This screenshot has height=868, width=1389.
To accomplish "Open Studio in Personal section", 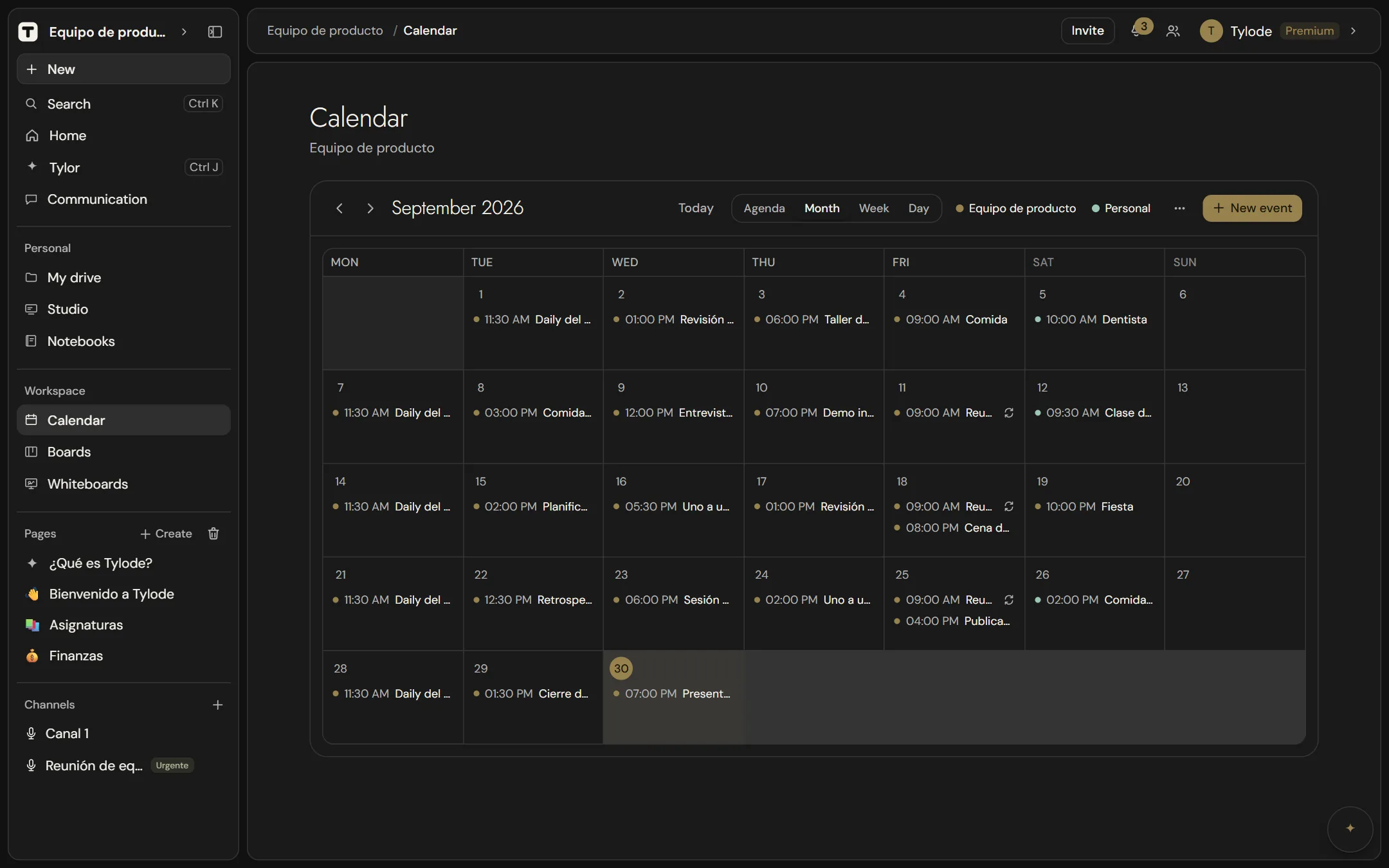I will (123, 309).
